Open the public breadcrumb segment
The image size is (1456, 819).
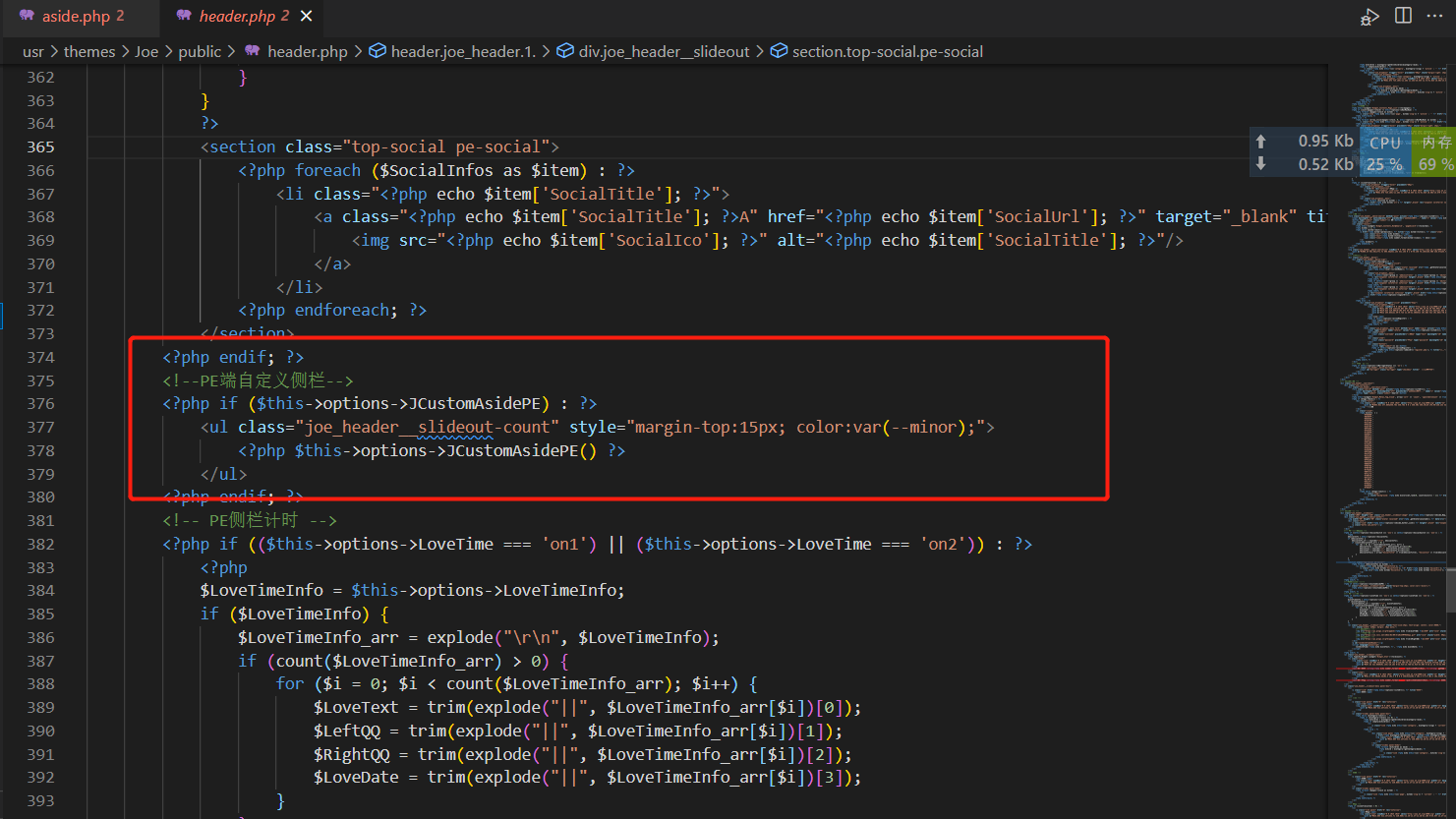pos(200,51)
